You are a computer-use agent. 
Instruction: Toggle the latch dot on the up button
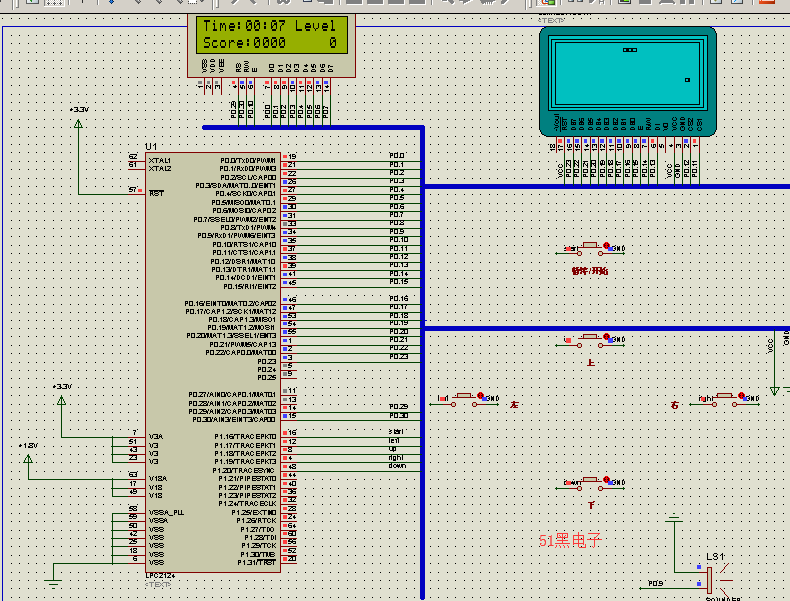pyautogui.click(x=607, y=337)
